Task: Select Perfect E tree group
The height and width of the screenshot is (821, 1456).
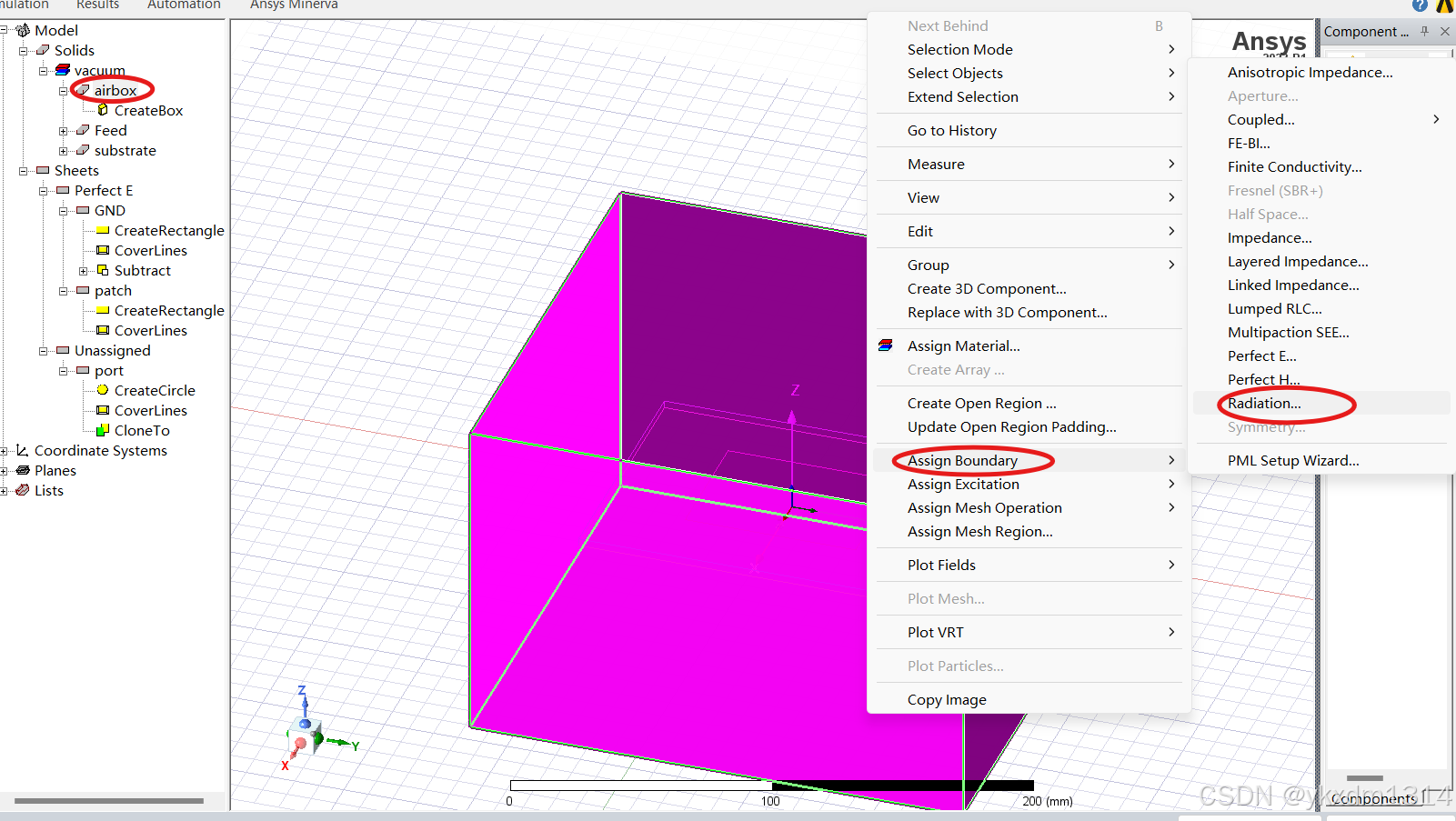Action: pos(104,190)
